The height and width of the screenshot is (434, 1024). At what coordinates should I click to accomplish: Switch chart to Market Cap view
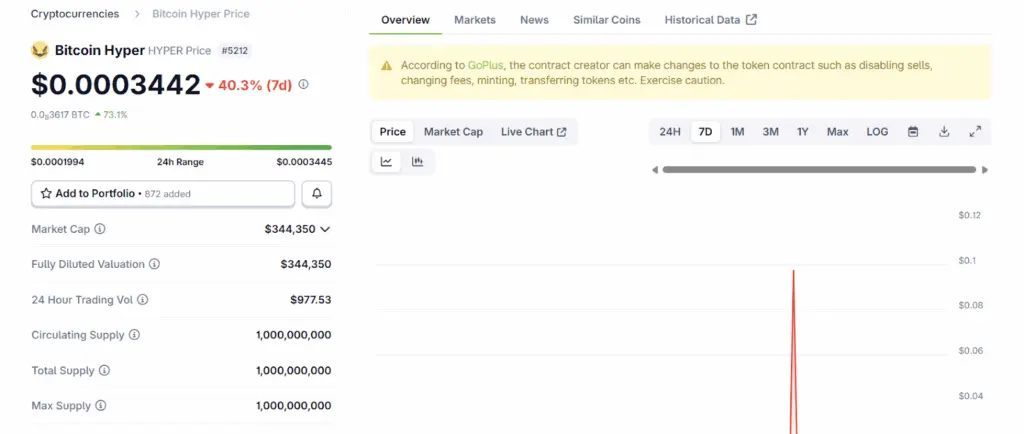tap(453, 132)
